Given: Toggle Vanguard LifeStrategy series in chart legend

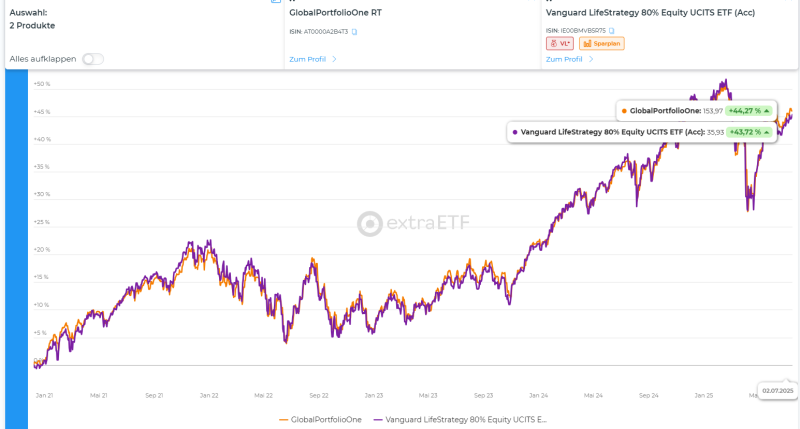Looking at the screenshot, I should tap(462, 419).
